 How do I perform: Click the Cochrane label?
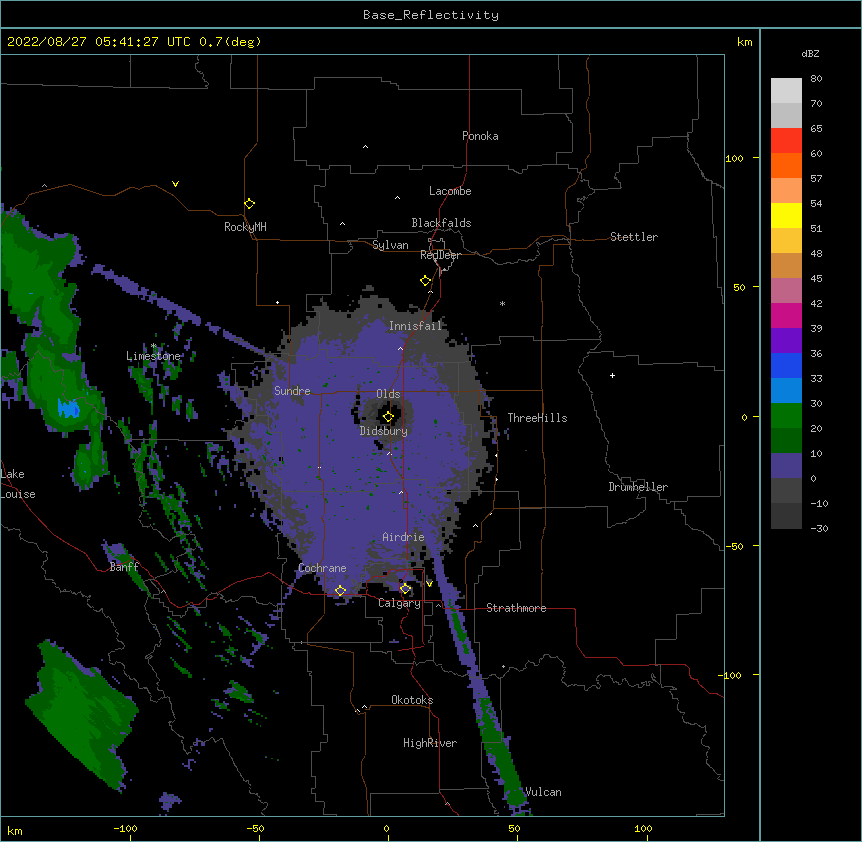322,568
